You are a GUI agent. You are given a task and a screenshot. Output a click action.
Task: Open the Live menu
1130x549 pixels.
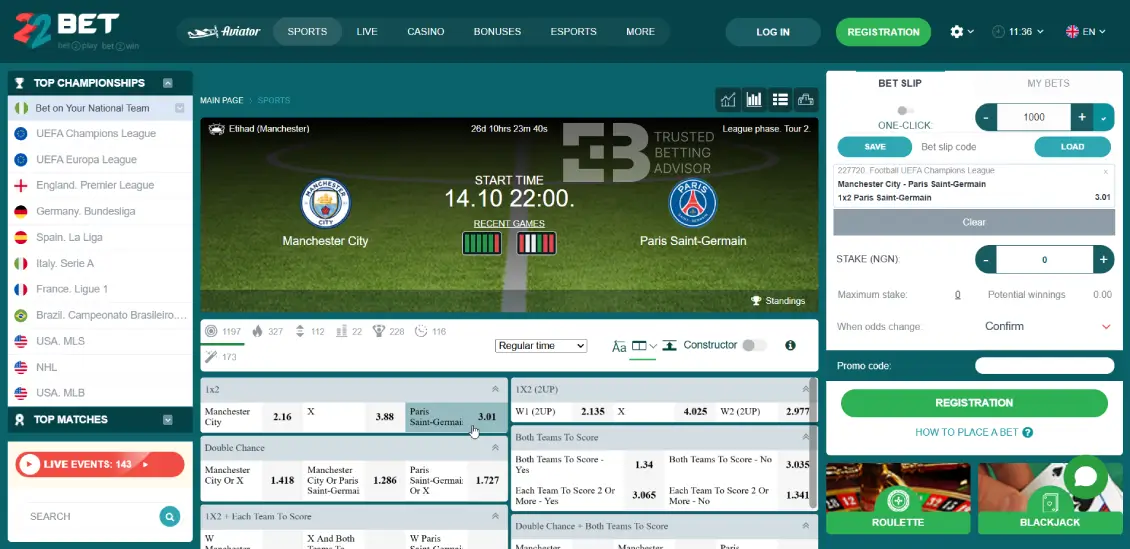coord(367,32)
